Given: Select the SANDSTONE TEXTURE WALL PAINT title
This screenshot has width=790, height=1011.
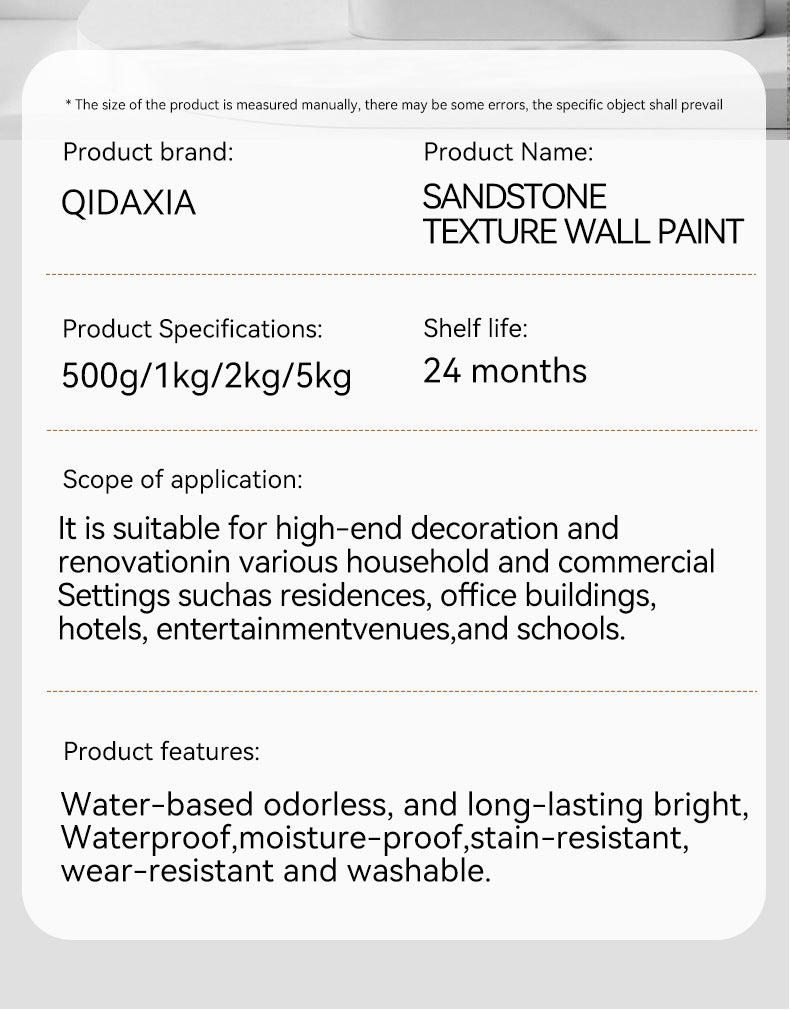Looking at the screenshot, I should coord(582,214).
